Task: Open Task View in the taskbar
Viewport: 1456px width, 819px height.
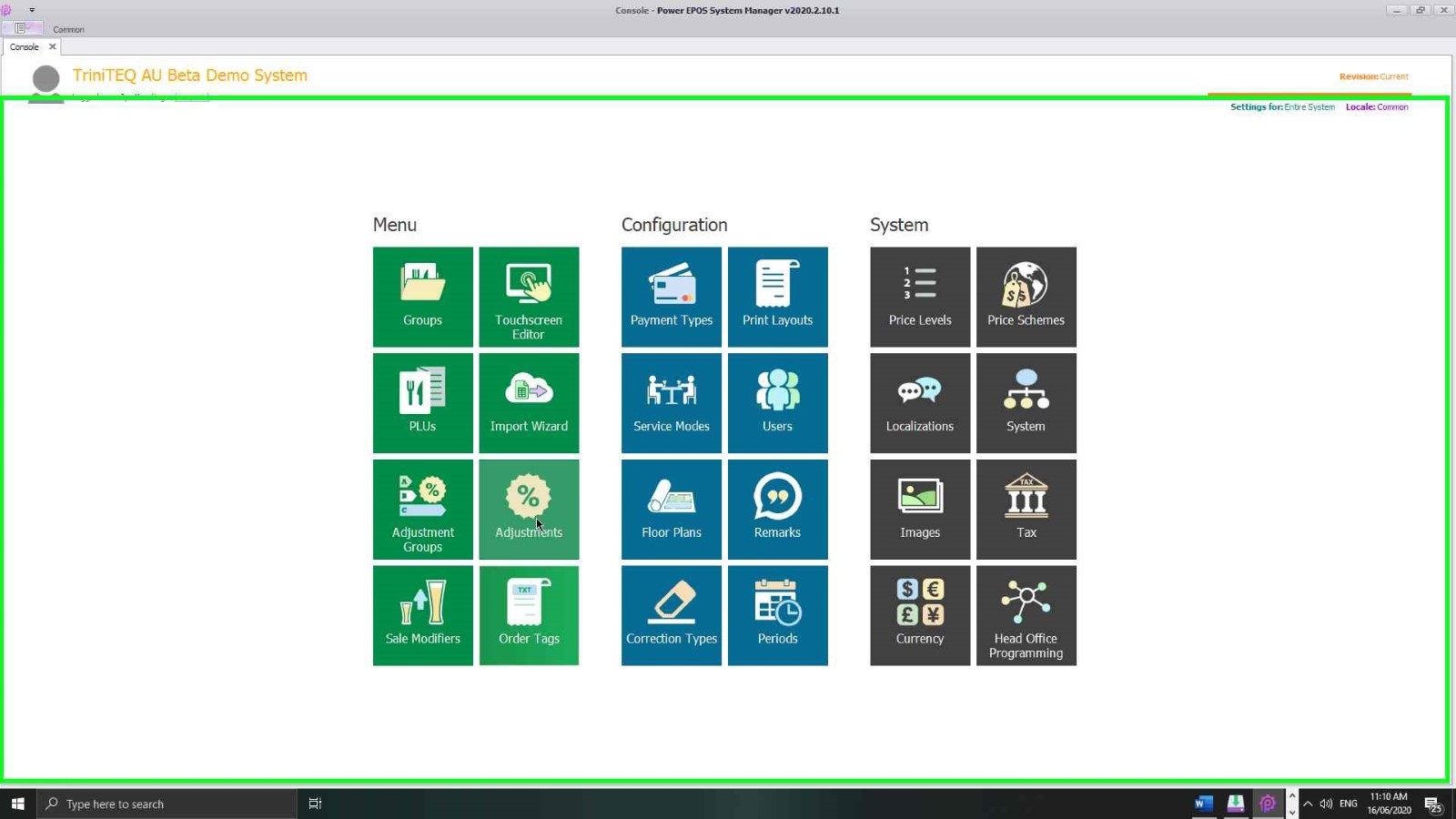Action: pyautogui.click(x=315, y=804)
